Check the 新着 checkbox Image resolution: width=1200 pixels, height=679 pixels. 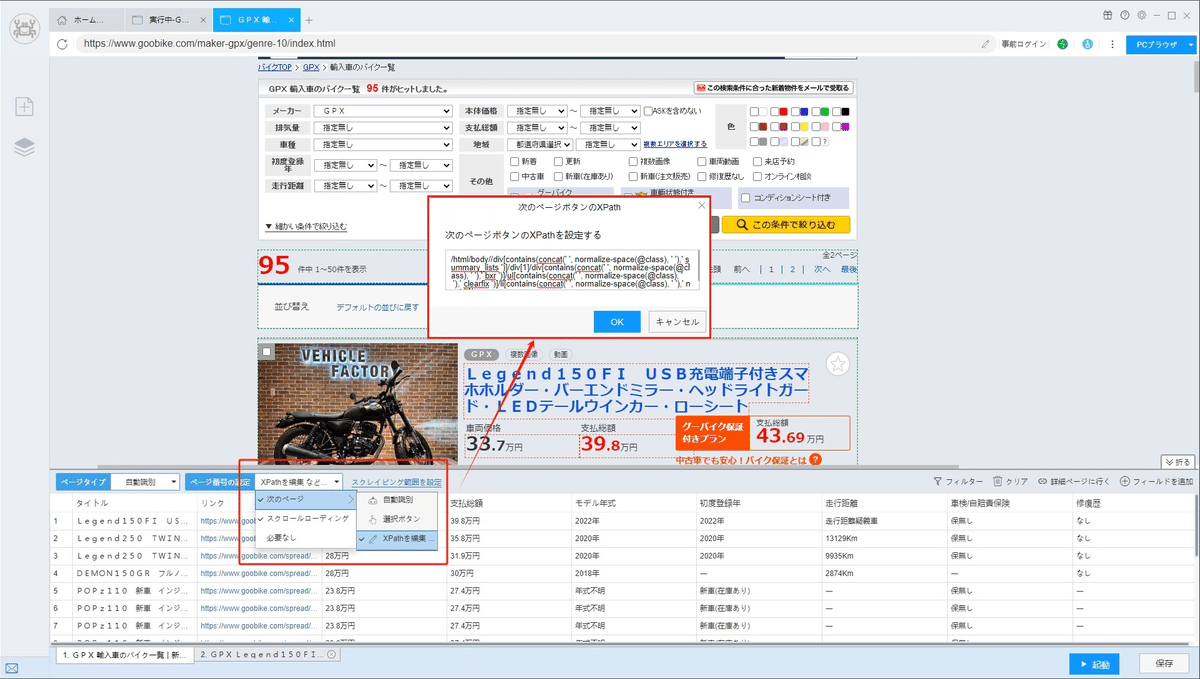click(515, 161)
